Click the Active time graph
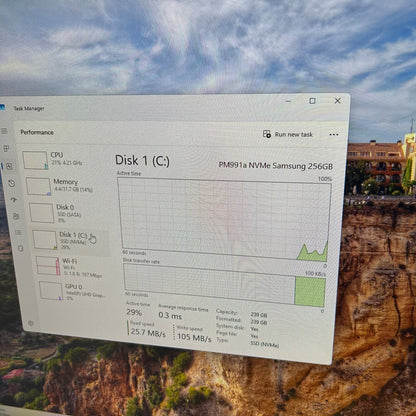This screenshot has width=416, height=416. (224, 219)
